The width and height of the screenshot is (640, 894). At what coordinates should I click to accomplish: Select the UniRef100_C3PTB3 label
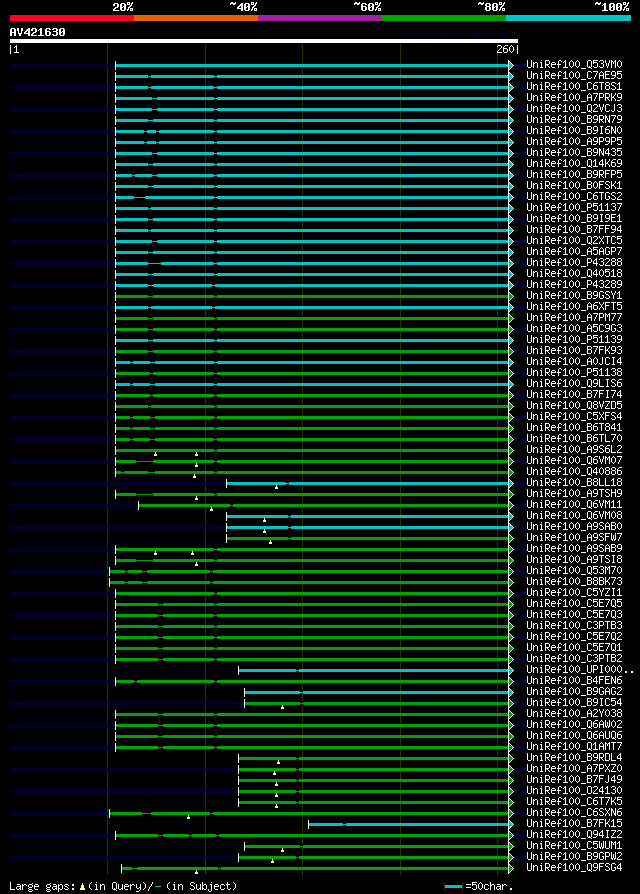(x=574, y=626)
